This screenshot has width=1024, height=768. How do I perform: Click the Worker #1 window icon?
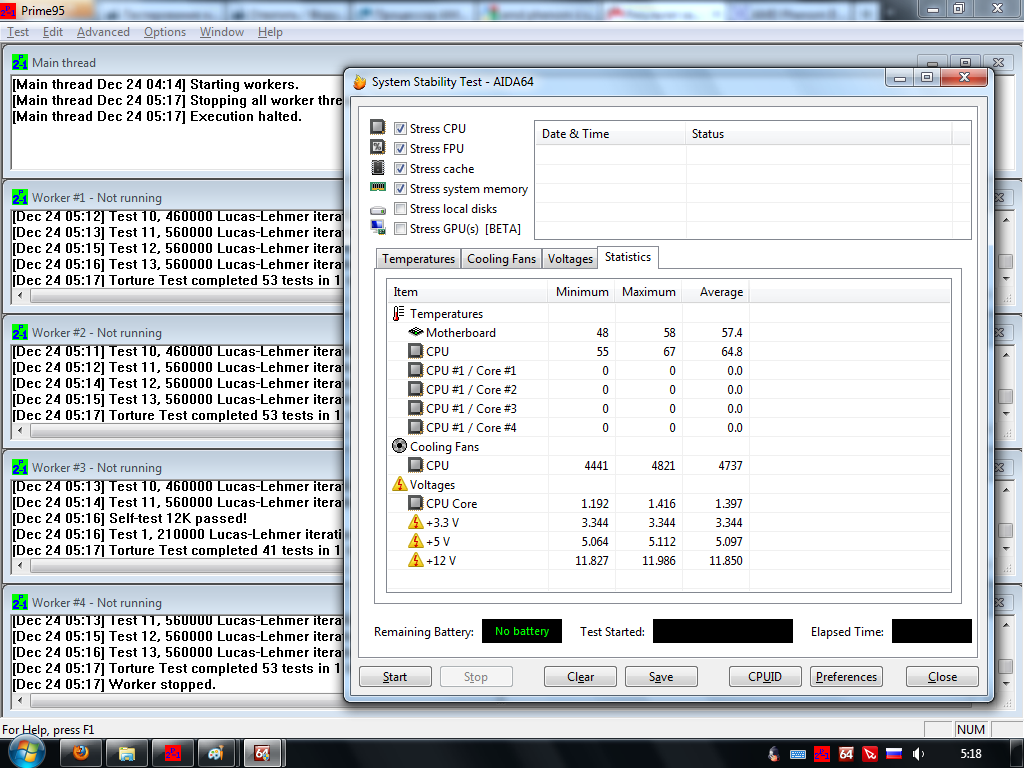click(x=20, y=197)
